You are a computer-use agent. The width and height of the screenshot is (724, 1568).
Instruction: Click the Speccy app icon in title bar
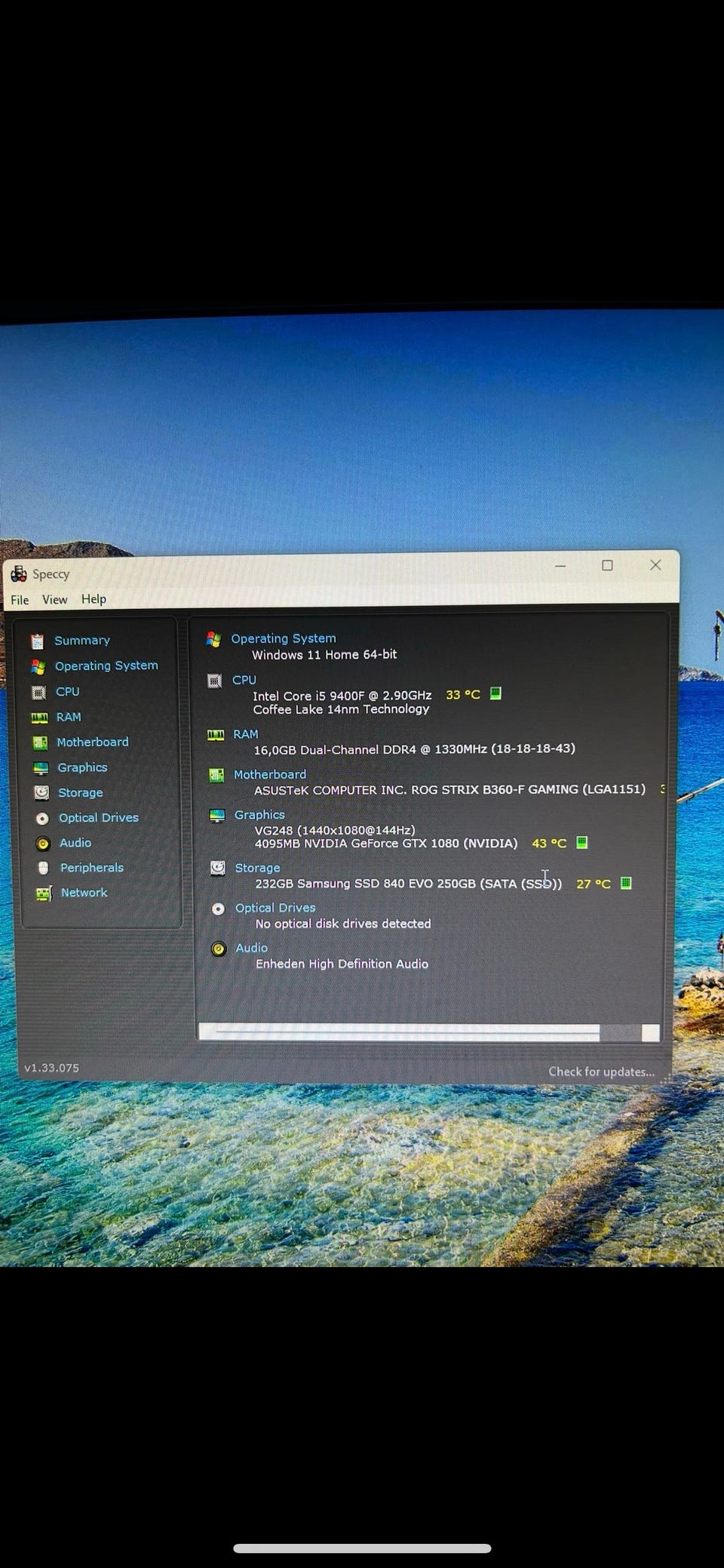click(x=19, y=574)
